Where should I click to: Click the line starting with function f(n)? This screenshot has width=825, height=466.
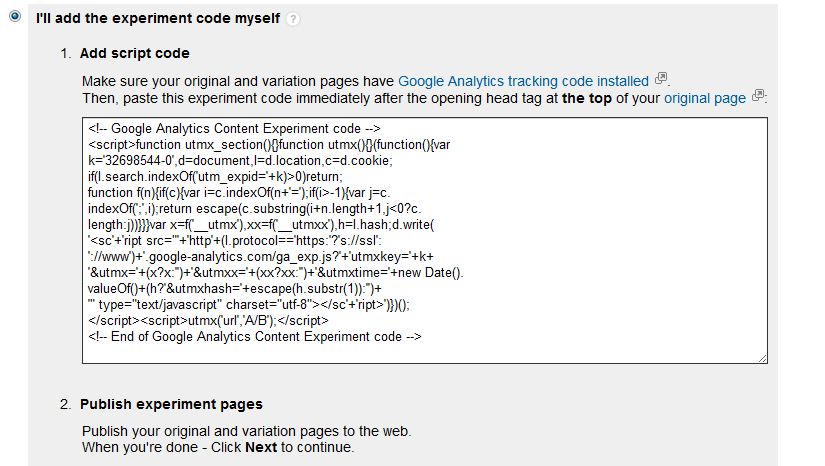239,193
